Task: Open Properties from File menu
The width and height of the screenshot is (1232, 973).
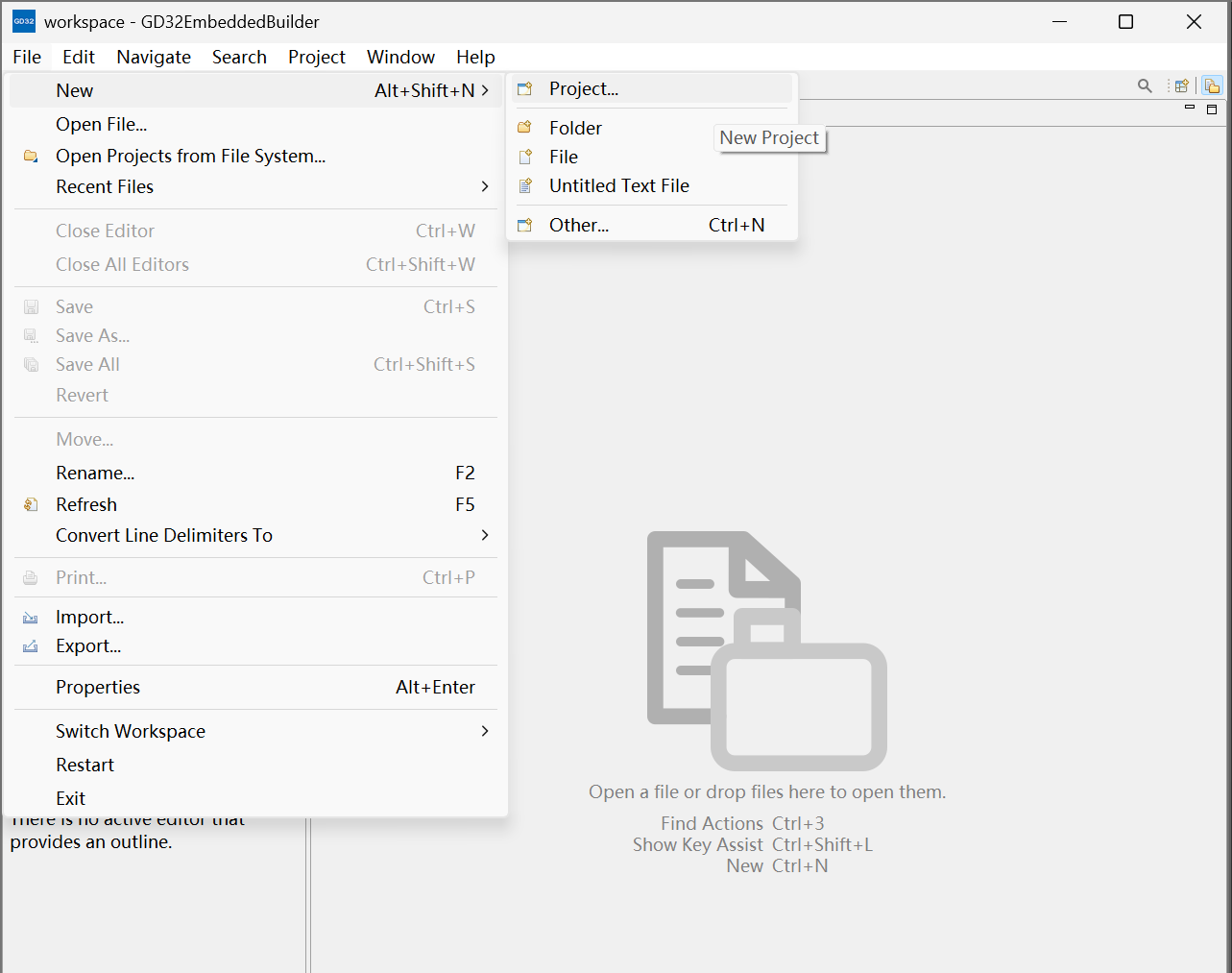Action: coord(255,687)
